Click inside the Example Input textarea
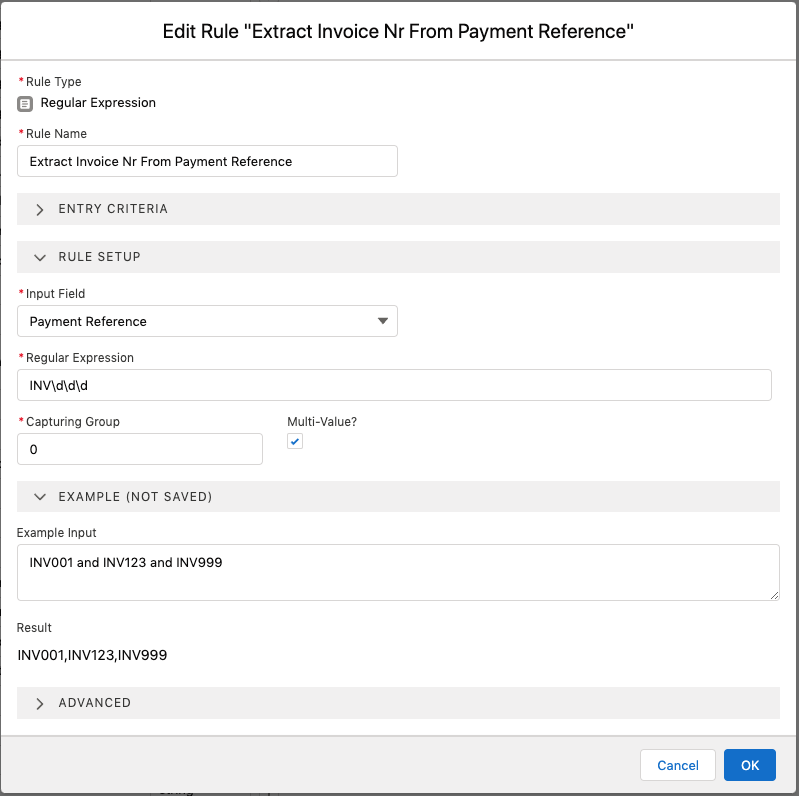Image resolution: width=799 pixels, height=796 pixels. pyautogui.click(x=398, y=572)
